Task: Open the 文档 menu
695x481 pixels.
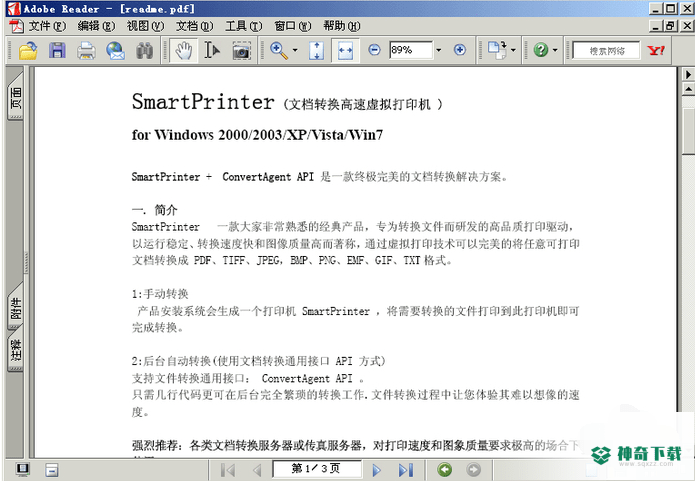Action: (195, 26)
